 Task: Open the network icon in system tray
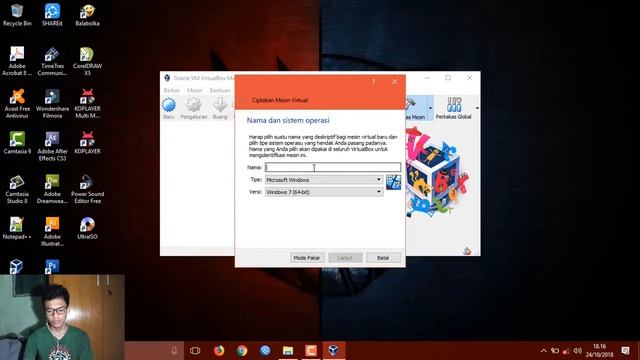566,351
